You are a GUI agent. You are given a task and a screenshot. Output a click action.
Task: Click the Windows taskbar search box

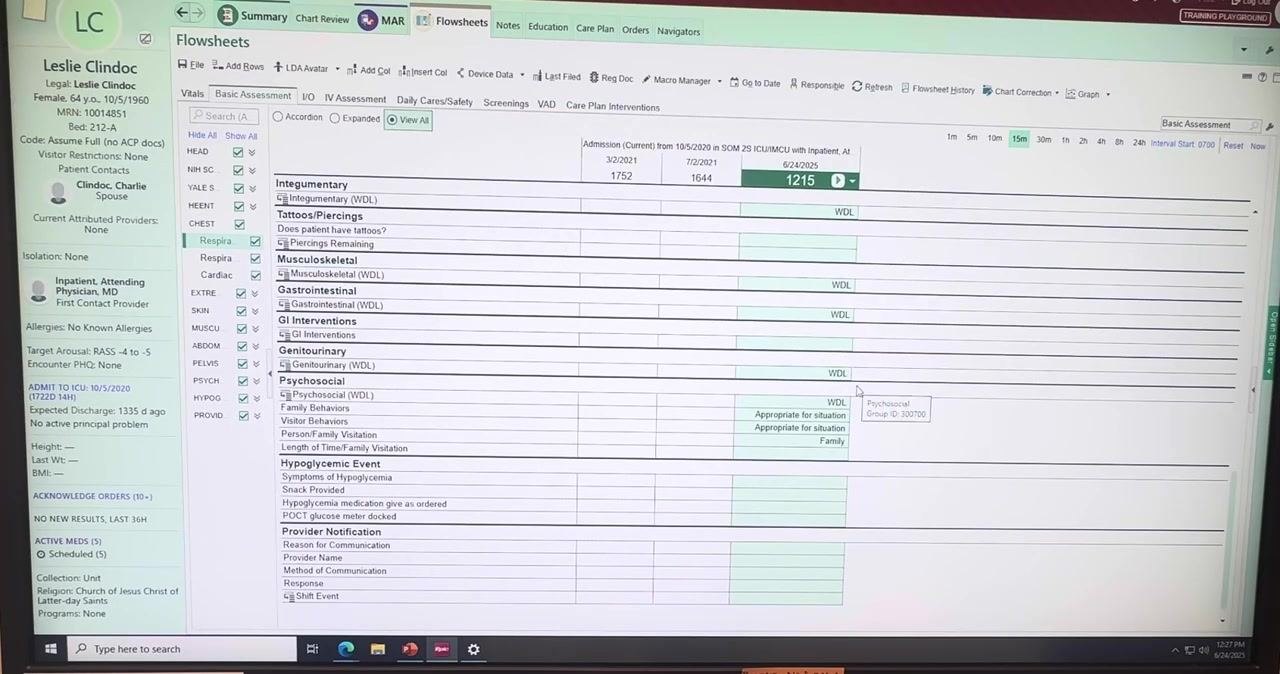click(x=182, y=649)
